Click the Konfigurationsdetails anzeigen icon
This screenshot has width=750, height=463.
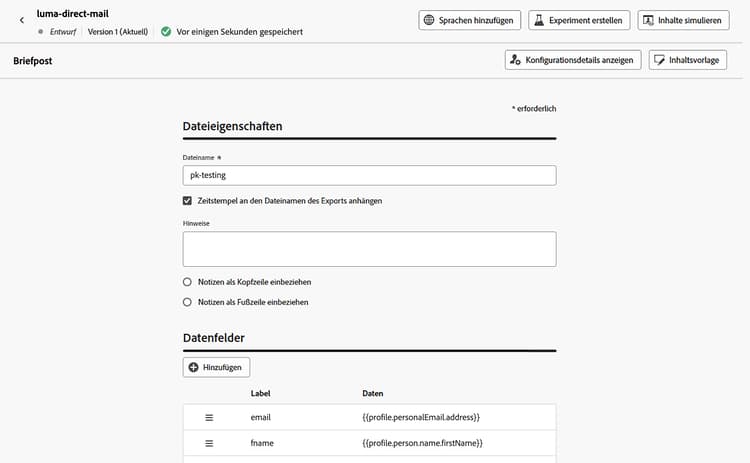point(516,60)
